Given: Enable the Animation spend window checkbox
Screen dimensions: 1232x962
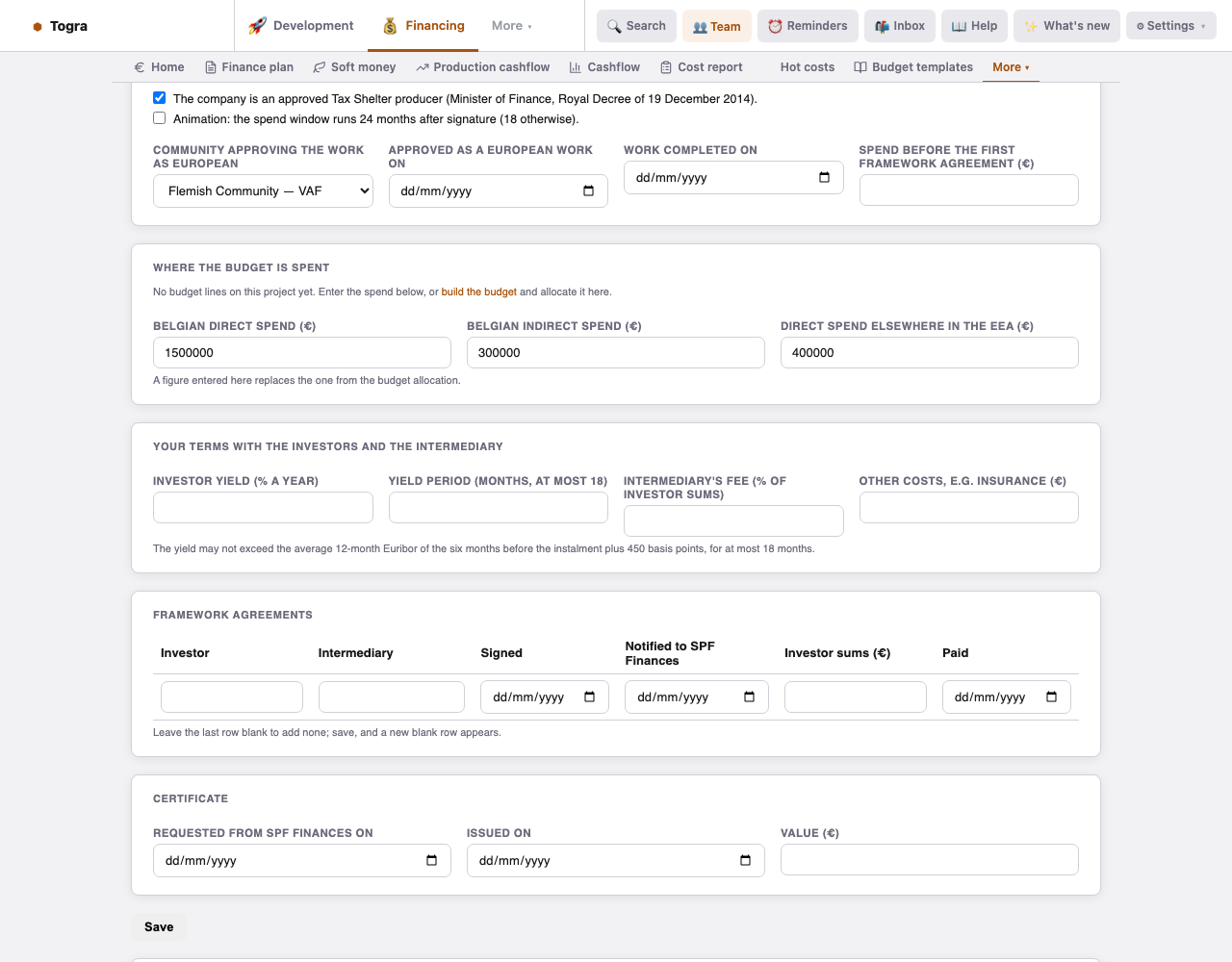Looking at the screenshot, I should [160, 118].
